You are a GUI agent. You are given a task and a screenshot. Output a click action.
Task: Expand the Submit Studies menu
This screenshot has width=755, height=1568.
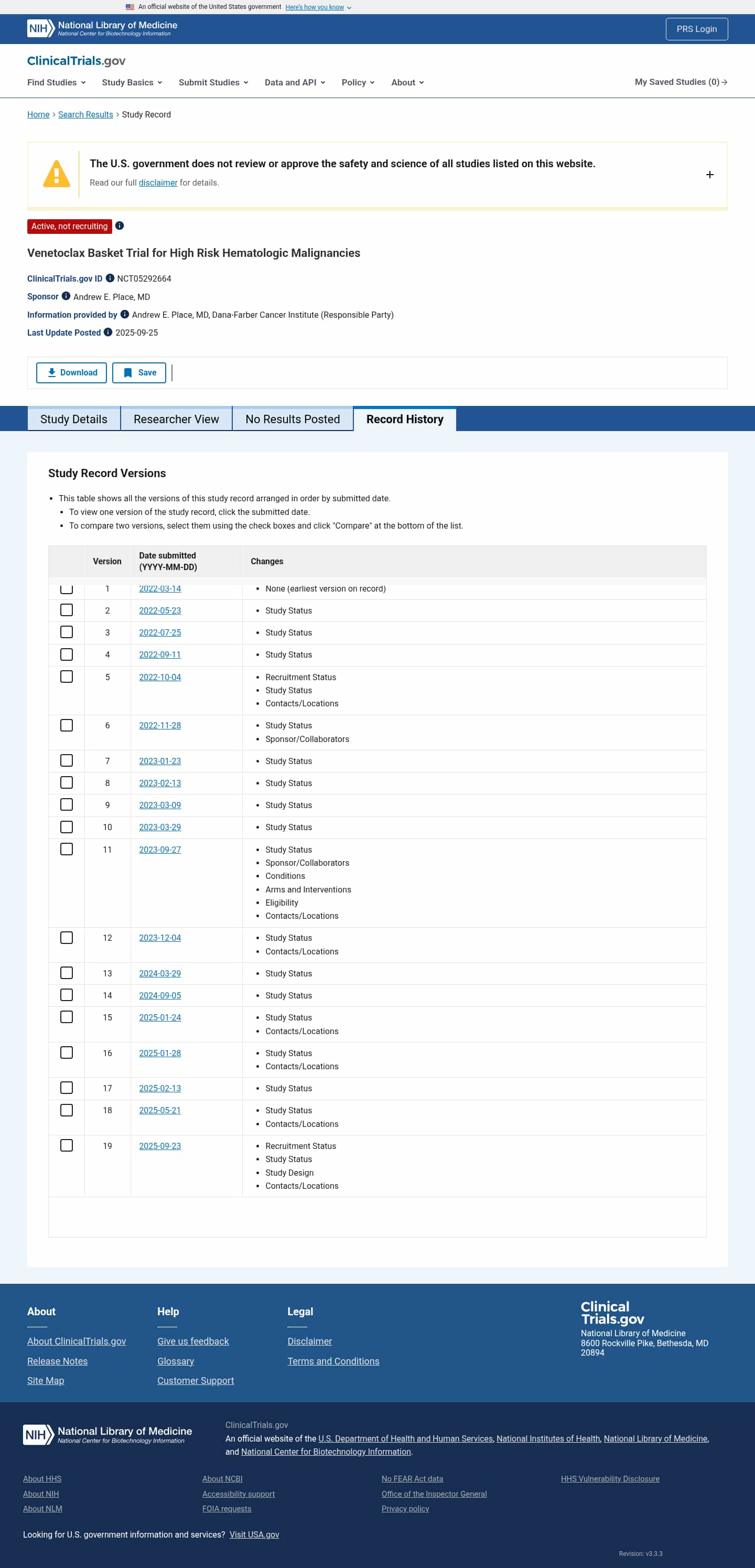213,82
